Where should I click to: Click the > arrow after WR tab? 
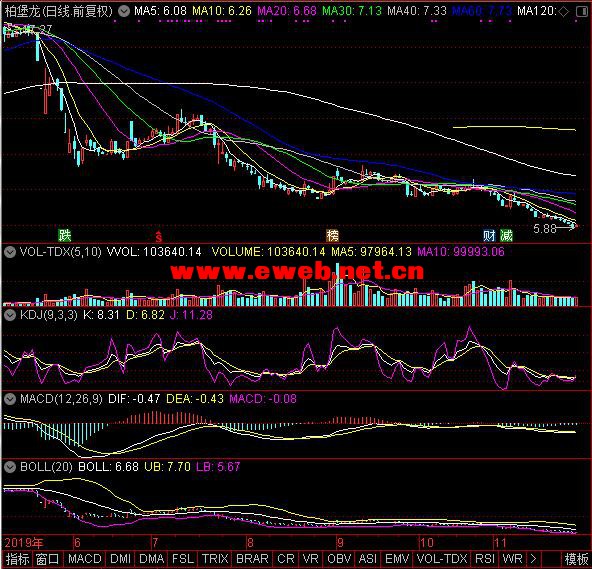[x=533, y=559]
